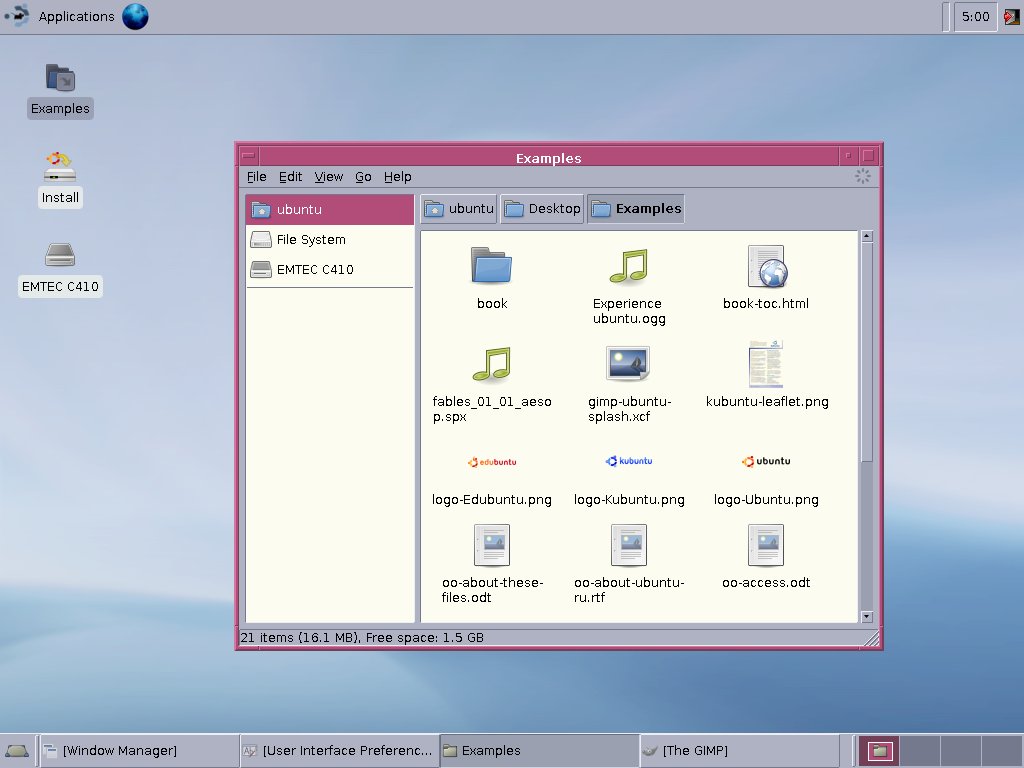
Task: Click the window resize grip in status bar
Action: [871, 639]
